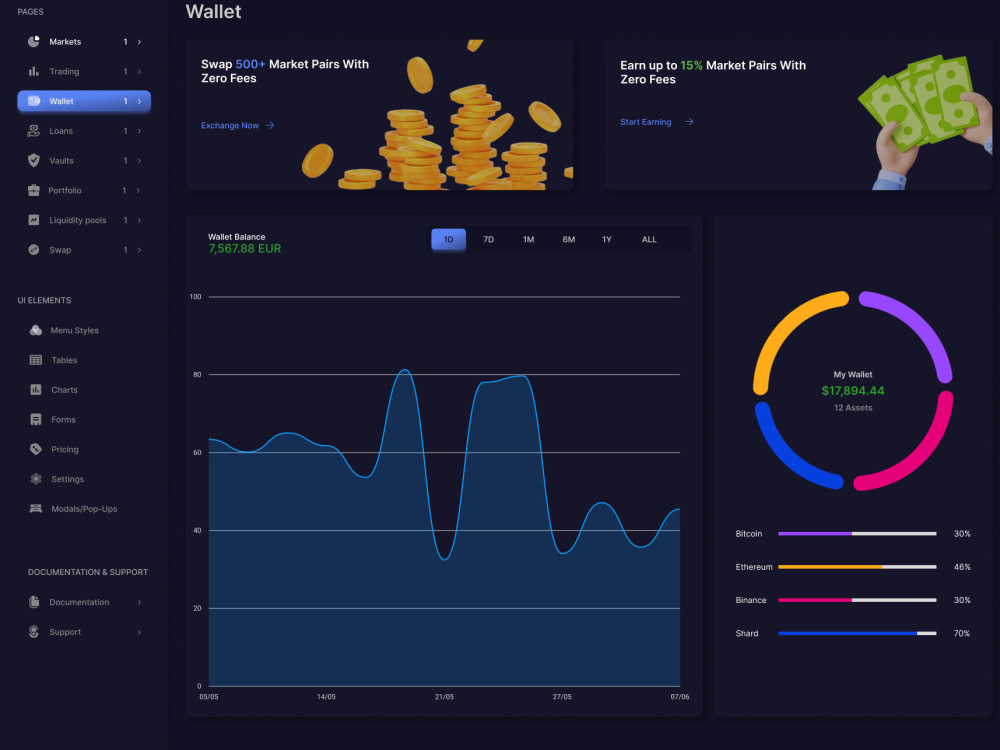Viewport: 1000px width, 750px height.
Task: Expand the Trading menu chevron
Action: (x=139, y=71)
